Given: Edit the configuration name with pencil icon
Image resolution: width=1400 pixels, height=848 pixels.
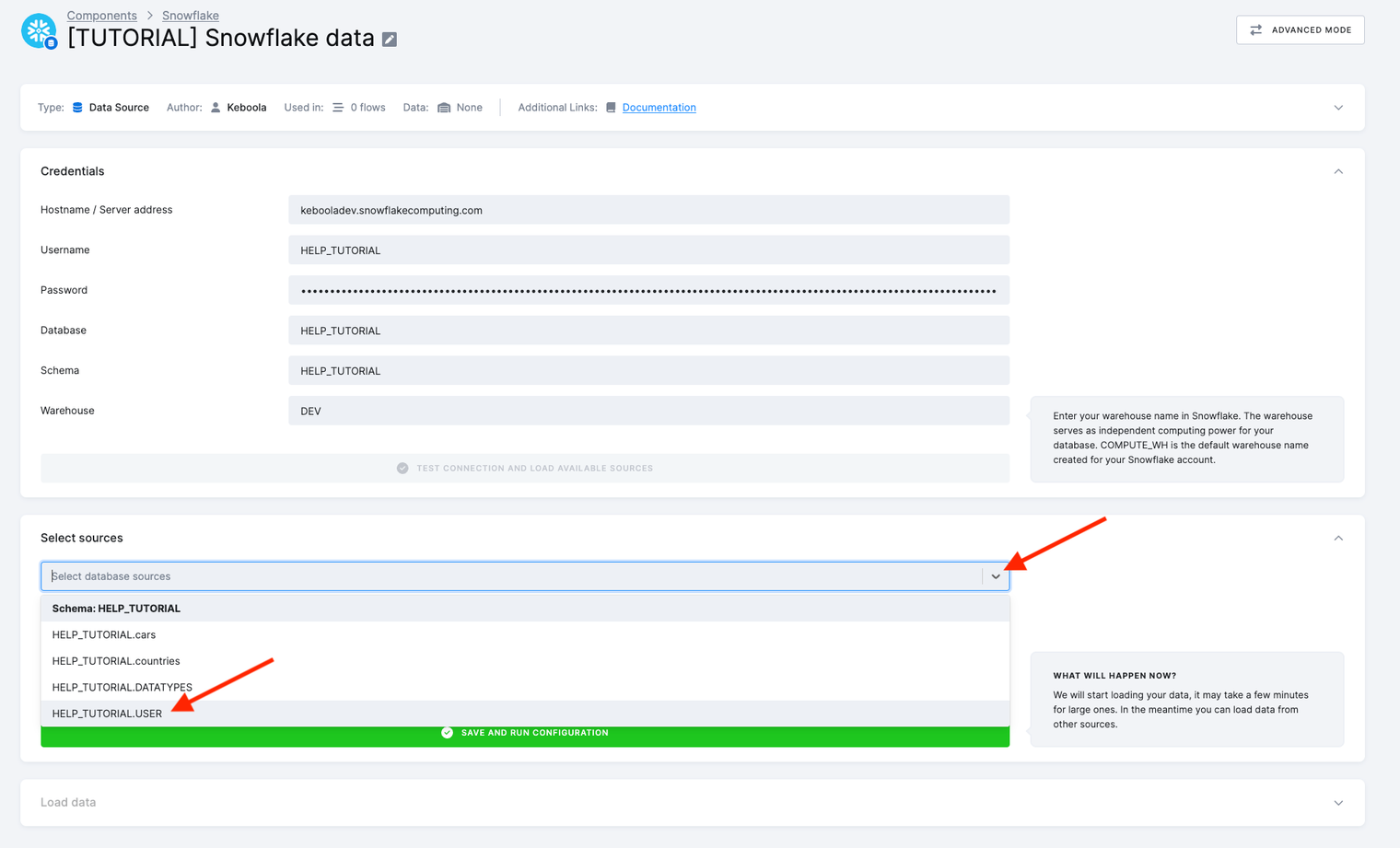Looking at the screenshot, I should pyautogui.click(x=390, y=40).
